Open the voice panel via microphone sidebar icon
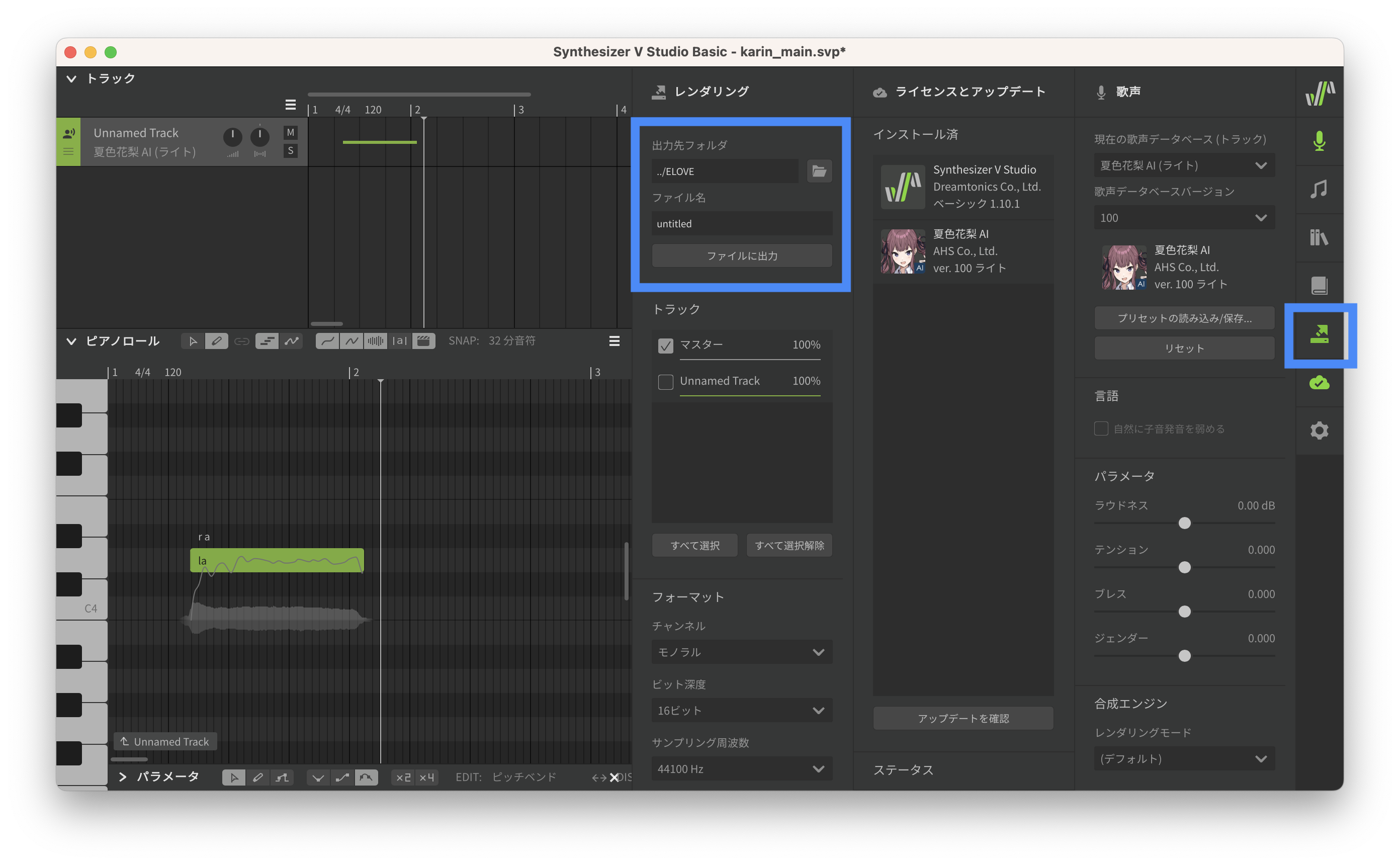Image resolution: width=1400 pixels, height=865 pixels. (x=1320, y=141)
